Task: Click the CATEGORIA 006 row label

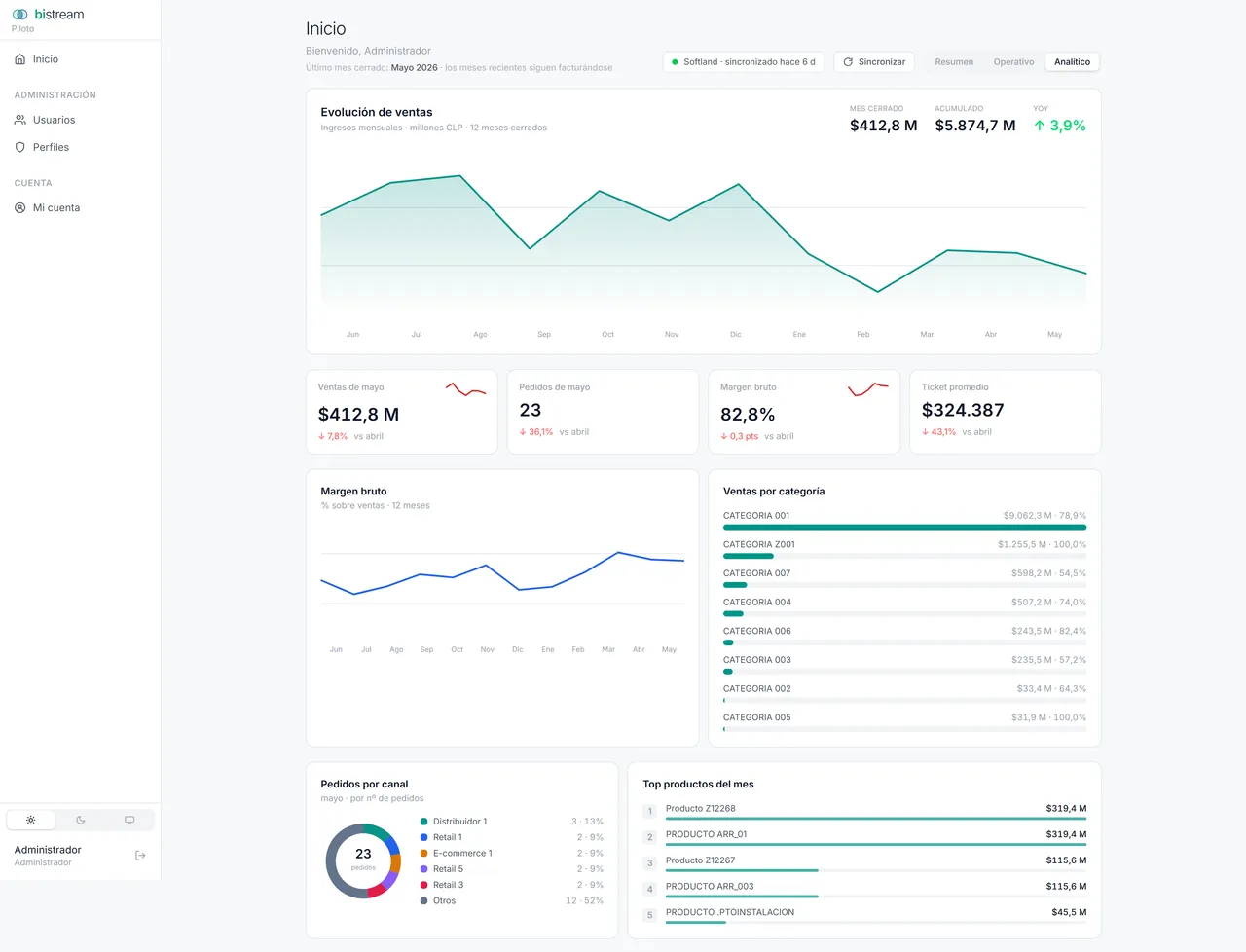Action: (x=756, y=631)
